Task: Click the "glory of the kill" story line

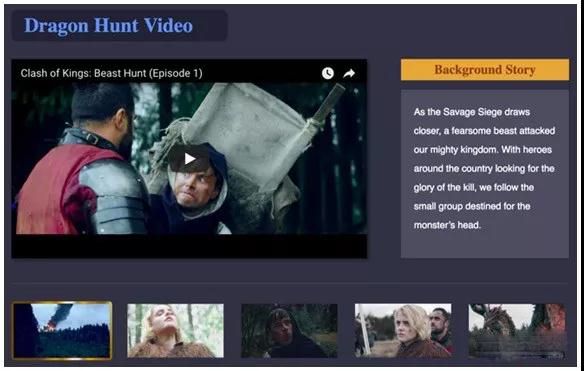Action: click(474, 187)
